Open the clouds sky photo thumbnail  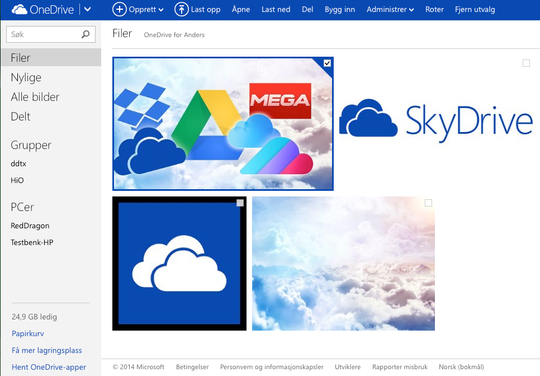coord(343,264)
